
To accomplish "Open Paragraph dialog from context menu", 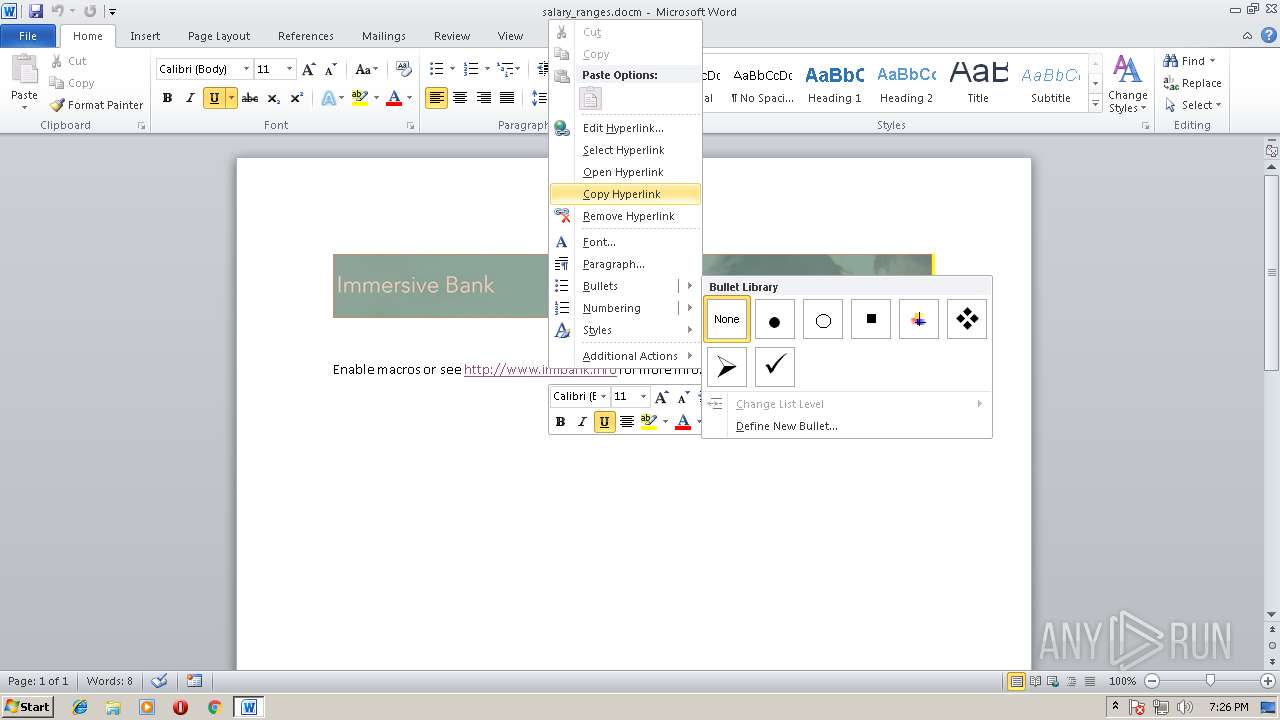I will (x=625, y=264).
